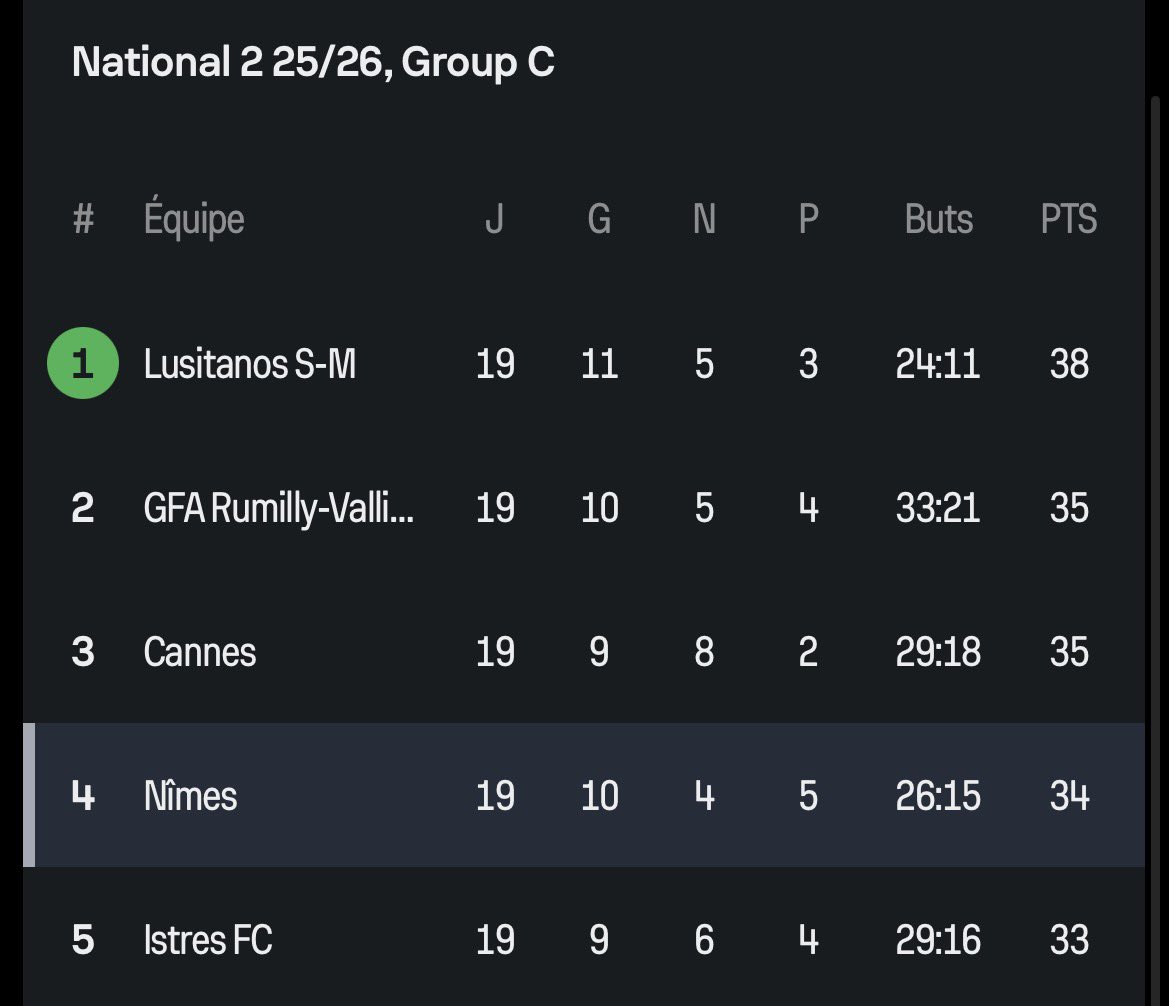The height and width of the screenshot is (1006, 1169).
Task: Click the vertical scrollbar on right edge
Action: tap(1155, 552)
